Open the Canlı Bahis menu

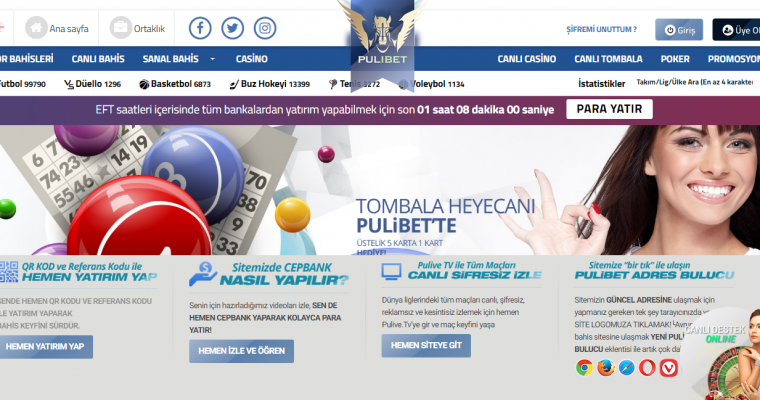point(98,59)
